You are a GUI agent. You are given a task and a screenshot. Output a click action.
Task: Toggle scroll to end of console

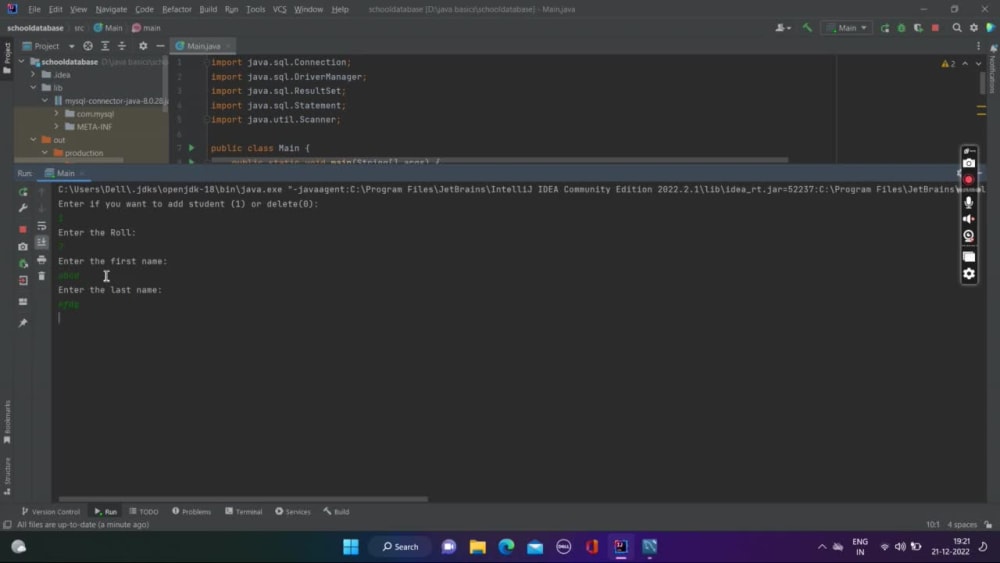click(41, 242)
